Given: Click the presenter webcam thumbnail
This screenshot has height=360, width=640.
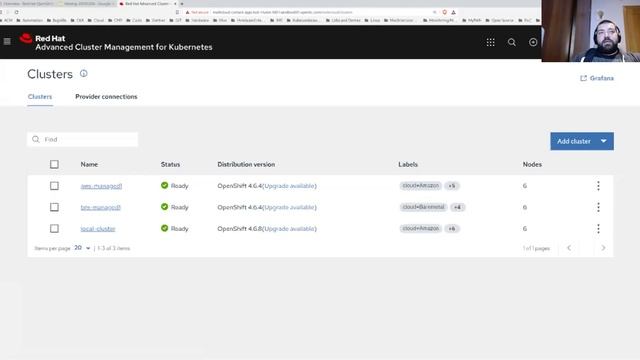Looking at the screenshot, I should click(591, 31).
